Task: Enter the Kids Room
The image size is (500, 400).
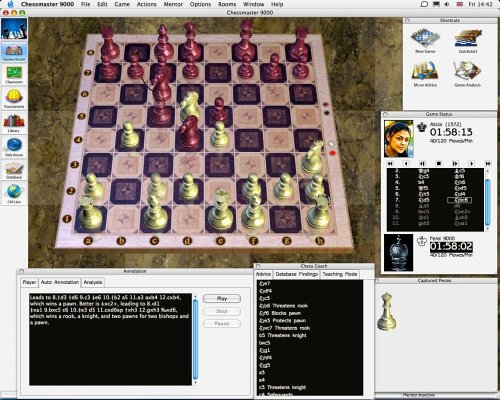Action: coord(14,147)
